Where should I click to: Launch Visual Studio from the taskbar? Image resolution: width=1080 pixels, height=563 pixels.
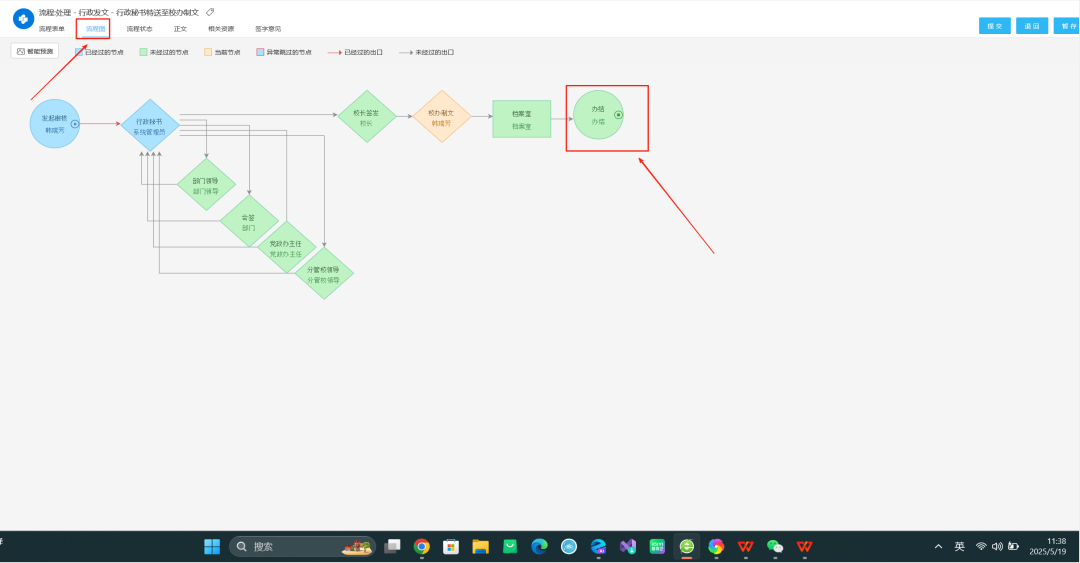coord(627,546)
